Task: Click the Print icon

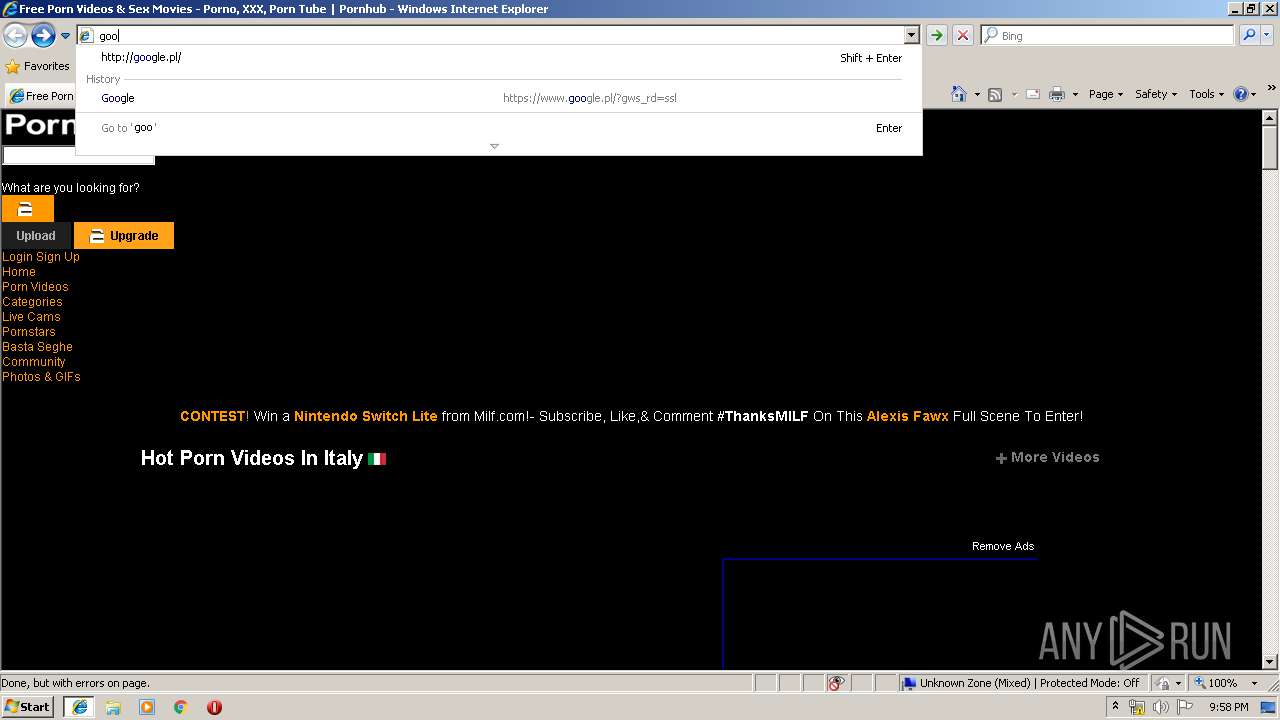Action: coord(1056,94)
